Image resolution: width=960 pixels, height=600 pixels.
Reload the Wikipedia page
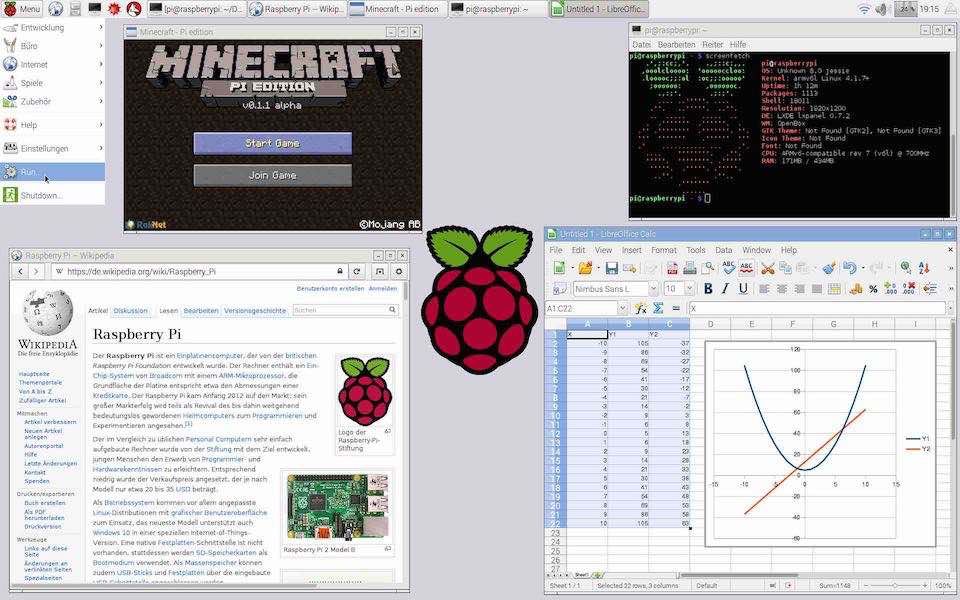[x=356, y=269]
